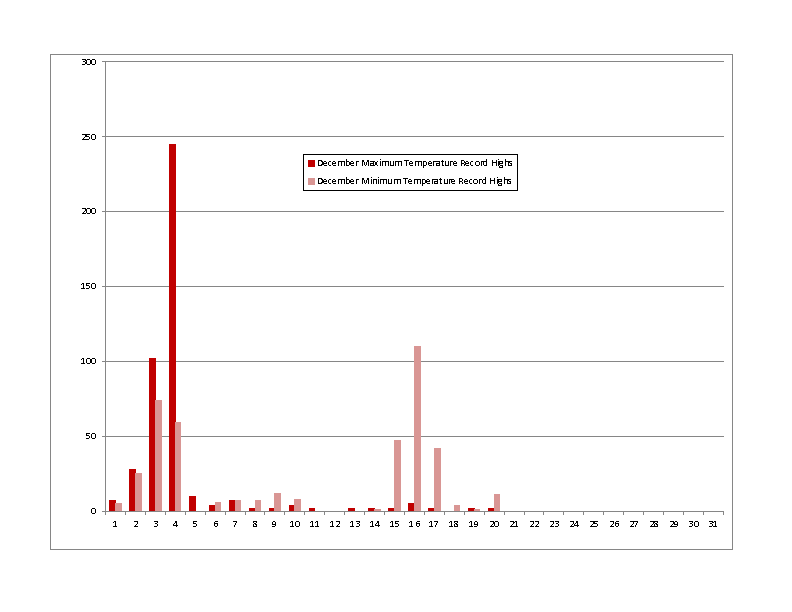The width and height of the screenshot is (792, 612).
Task: Click the y-axis label 250
Action: point(89,137)
